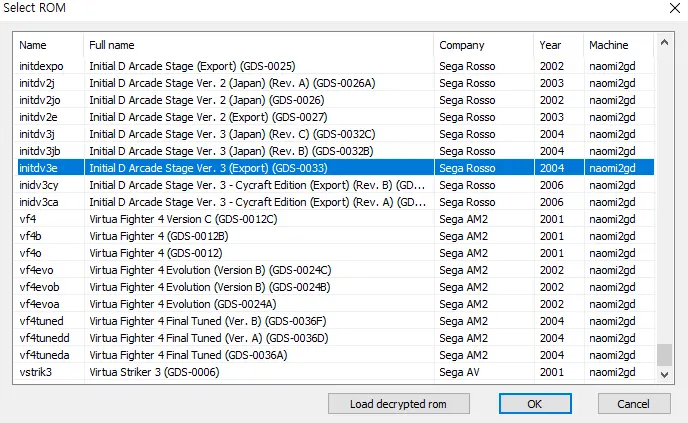The width and height of the screenshot is (688, 423).
Task: Click the scrollbar down arrow
Action: pyautogui.click(x=664, y=374)
